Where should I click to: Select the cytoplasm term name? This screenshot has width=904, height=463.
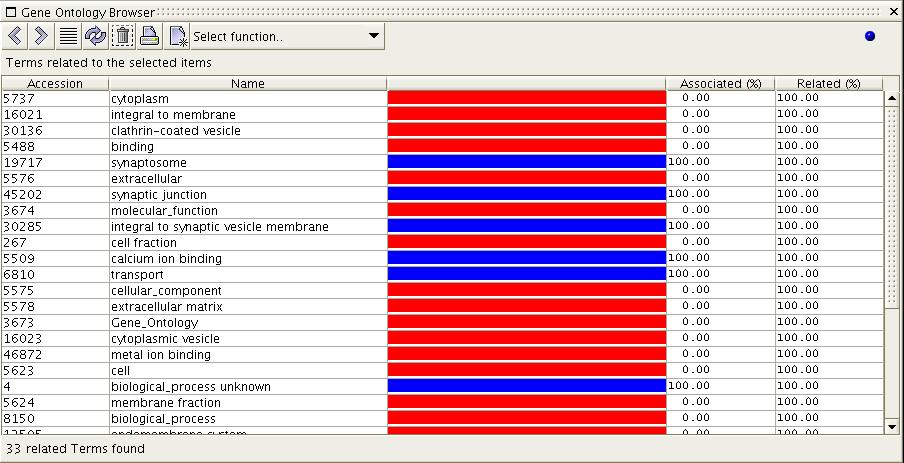pyautogui.click(x=140, y=99)
